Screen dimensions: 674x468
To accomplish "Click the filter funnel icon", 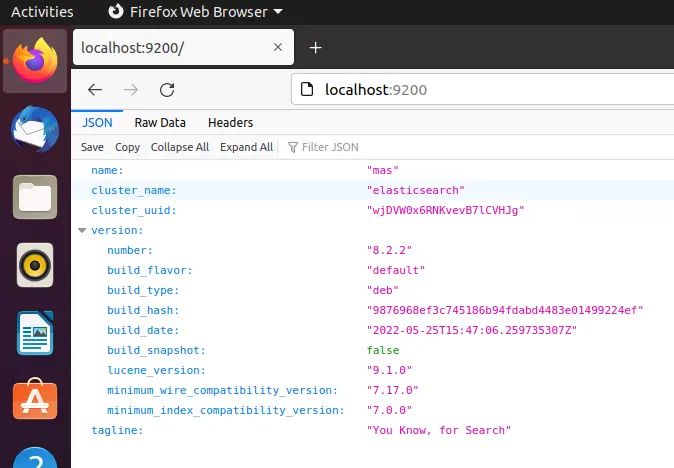I will click(292, 147).
